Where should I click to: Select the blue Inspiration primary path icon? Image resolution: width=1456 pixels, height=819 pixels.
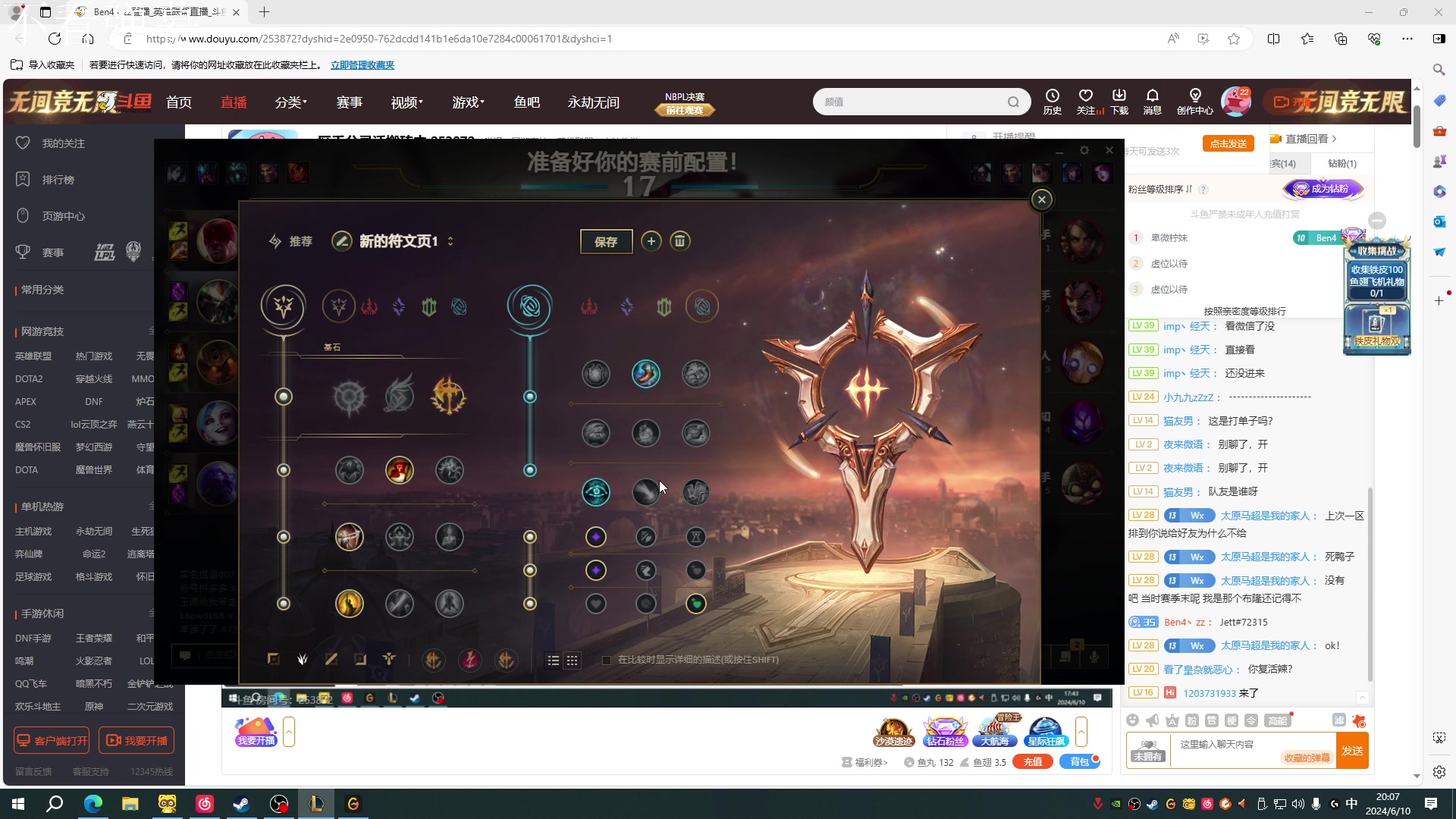[459, 306]
